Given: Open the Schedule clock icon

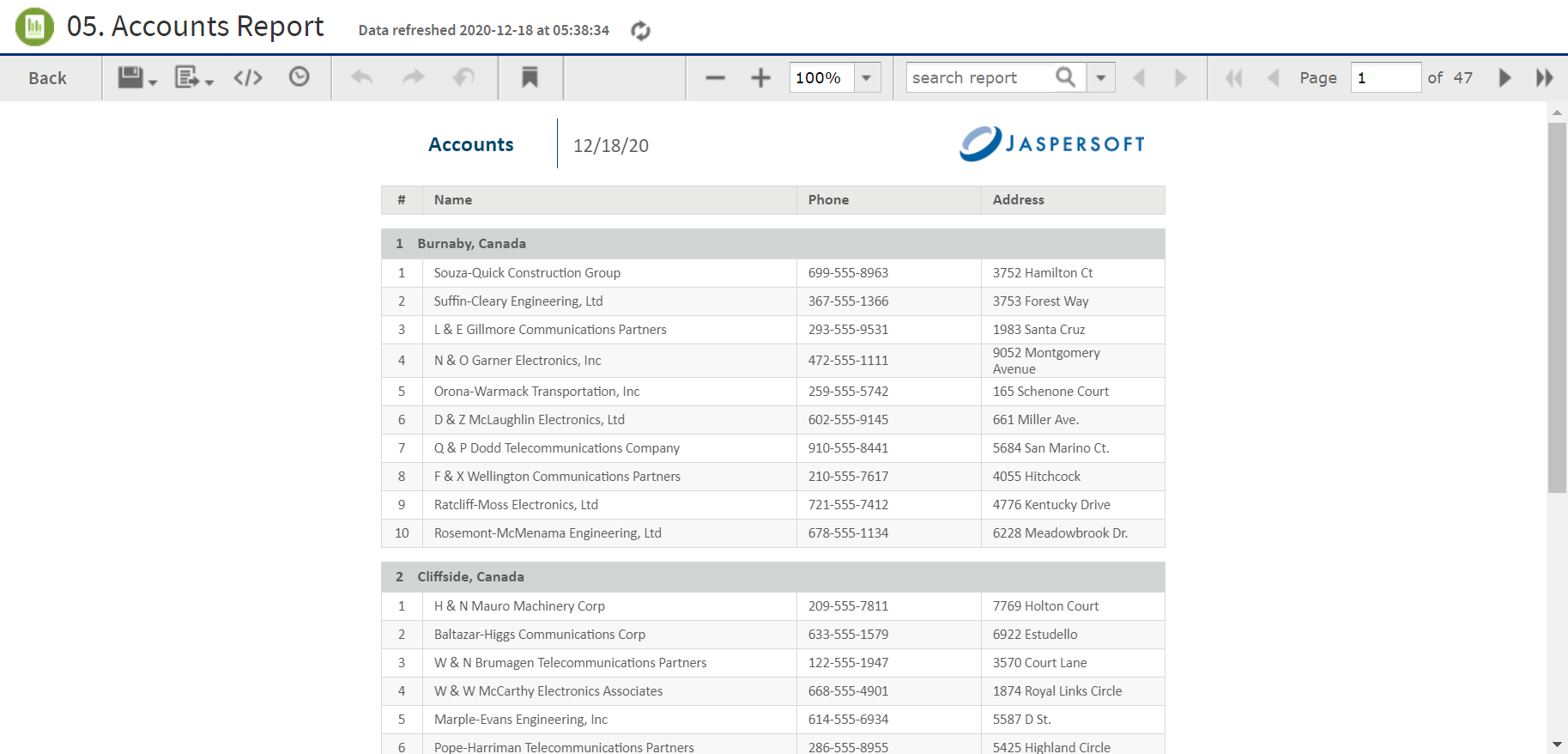Looking at the screenshot, I should click(299, 77).
